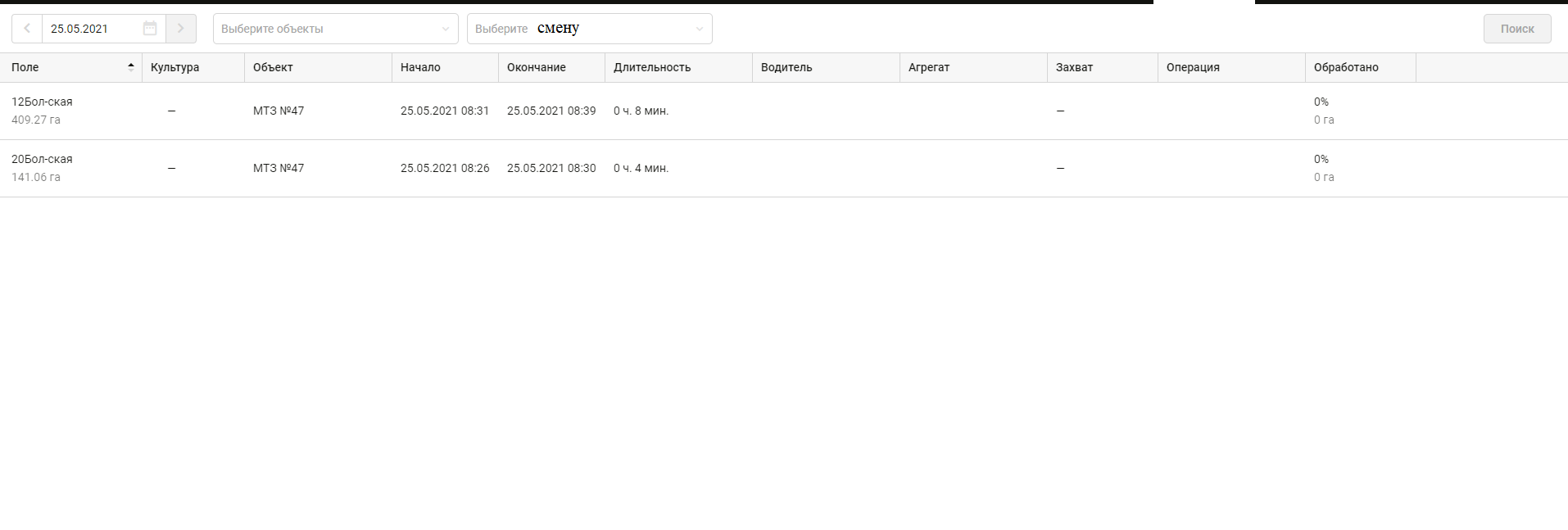Click the Обработано column header
1568x530 pixels.
tap(1346, 67)
